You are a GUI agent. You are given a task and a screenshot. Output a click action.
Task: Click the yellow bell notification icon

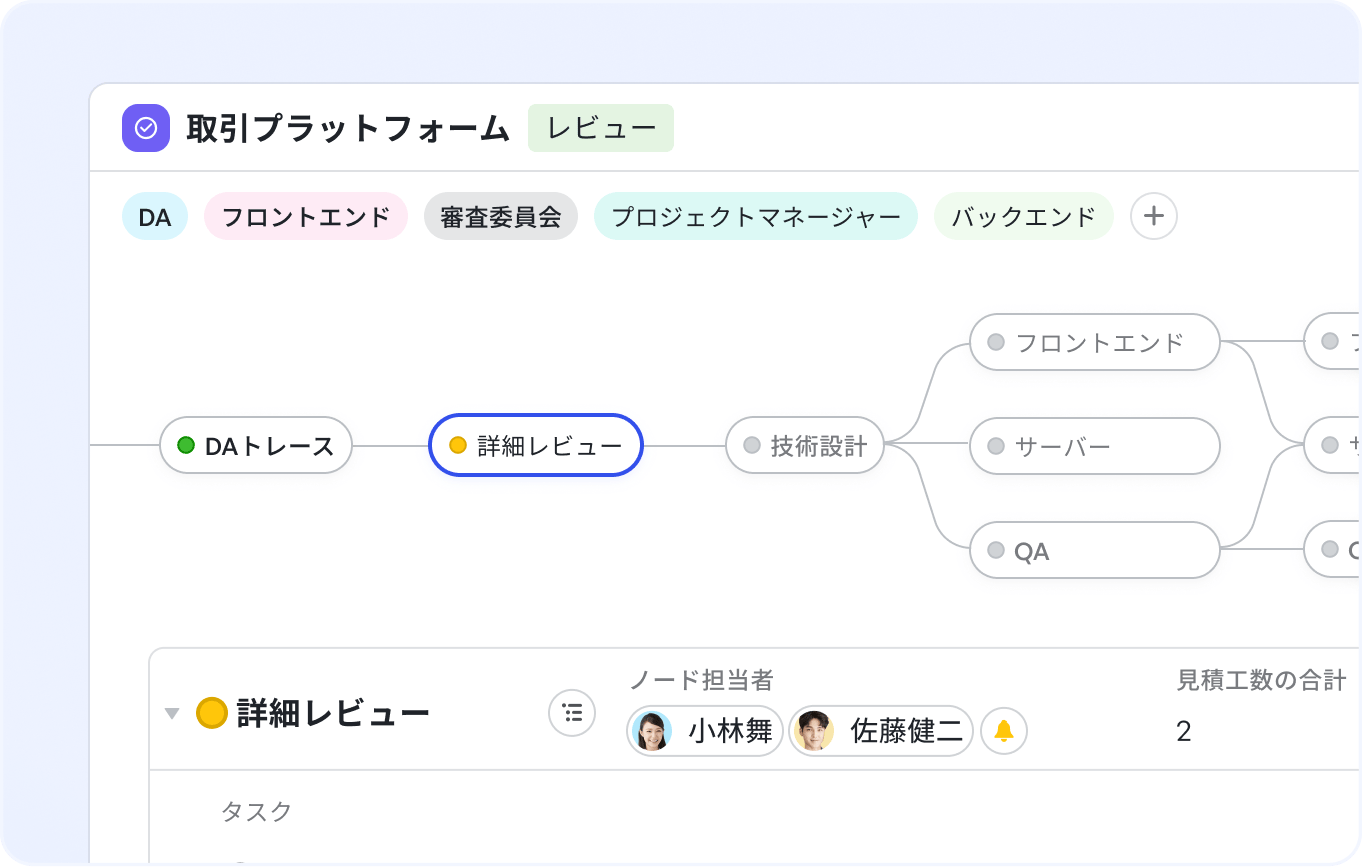point(1003,732)
